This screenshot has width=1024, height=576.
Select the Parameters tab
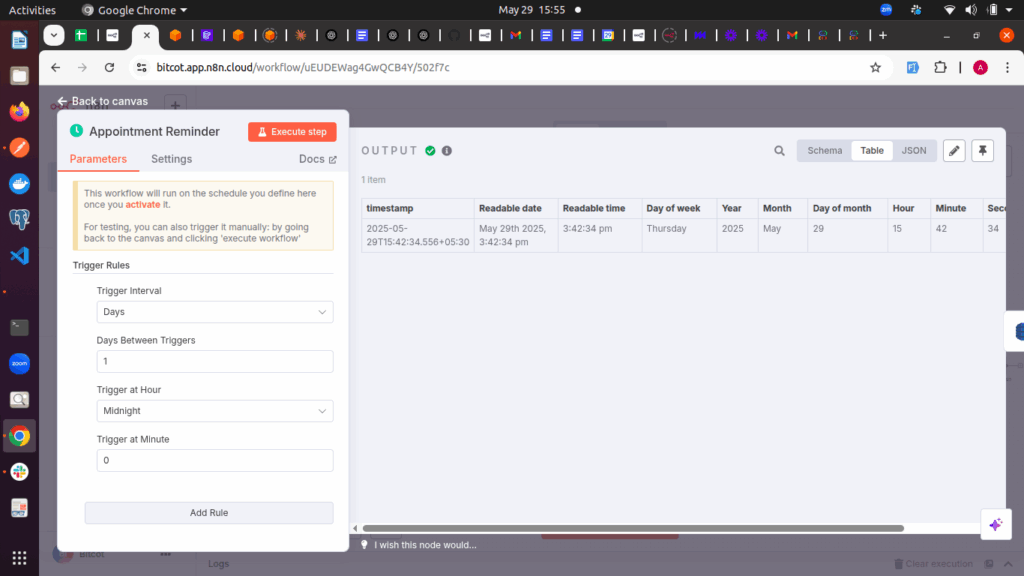tap(98, 159)
